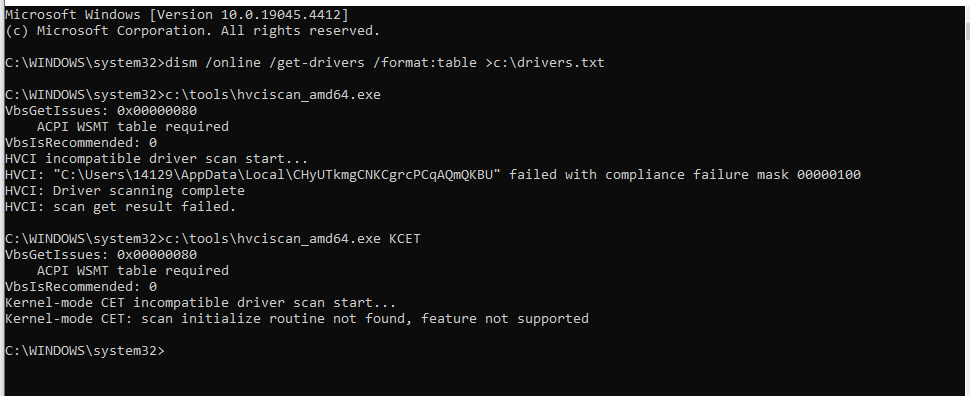Click the first ACPI WSMT table required line
Image resolution: width=970 pixels, height=396 pixels.
pyautogui.click(x=132, y=126)
